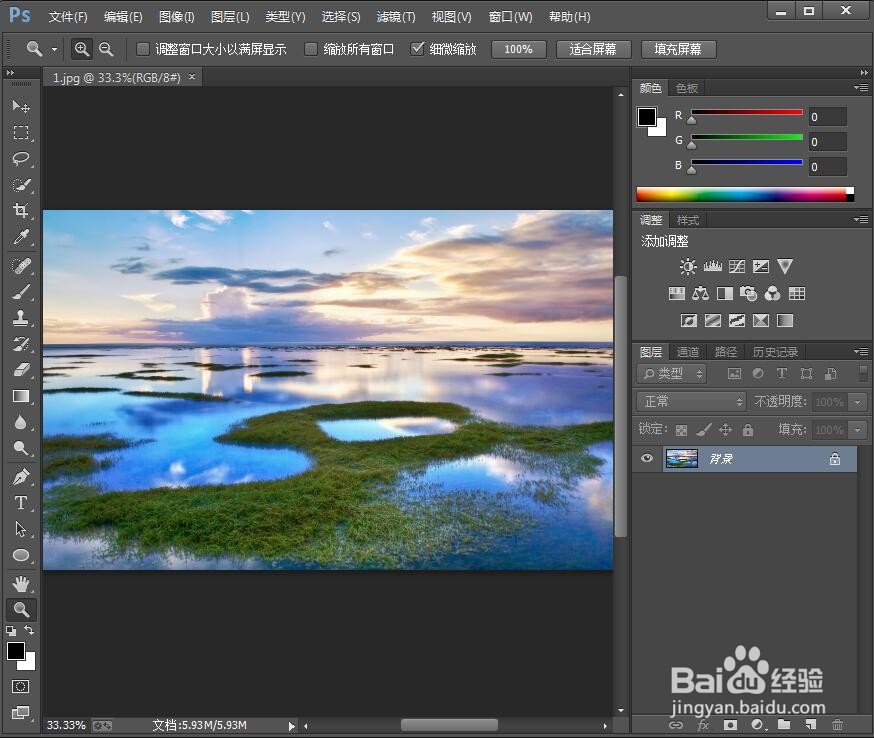874x738 pixels.
Task: Add a layer mask
Action: [x=730, y=725]
